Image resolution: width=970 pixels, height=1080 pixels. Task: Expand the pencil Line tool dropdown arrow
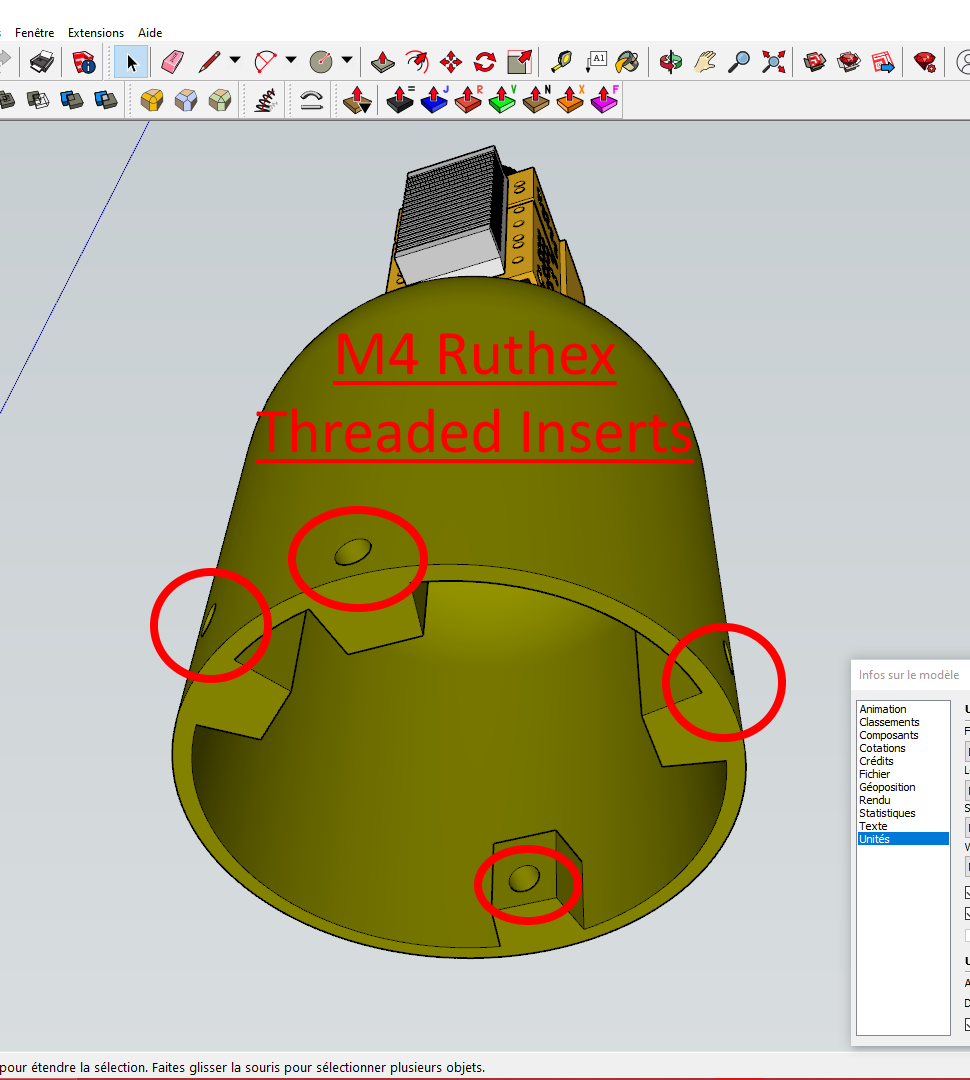click(235, 61)
